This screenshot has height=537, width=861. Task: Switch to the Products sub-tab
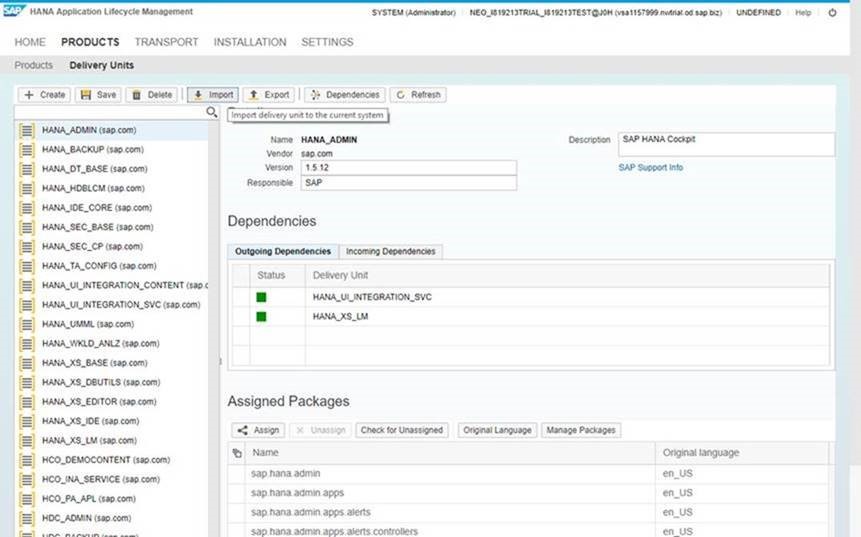pyautogui.click(x=33, y=65)
